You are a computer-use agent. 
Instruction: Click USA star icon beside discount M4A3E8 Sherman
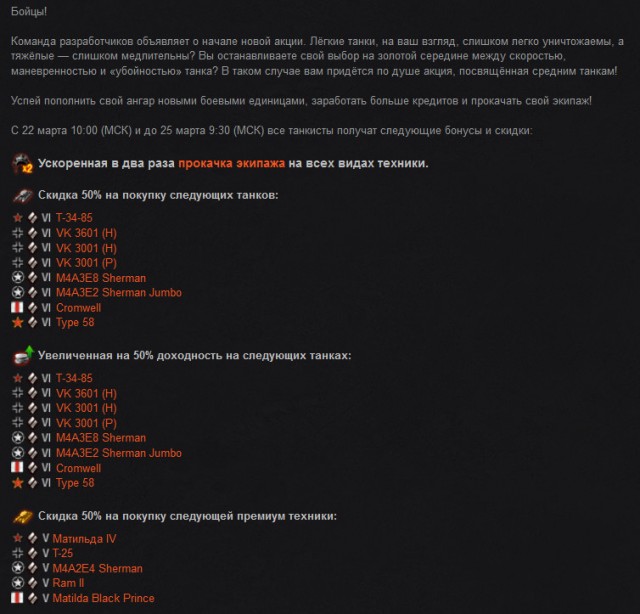18,278
